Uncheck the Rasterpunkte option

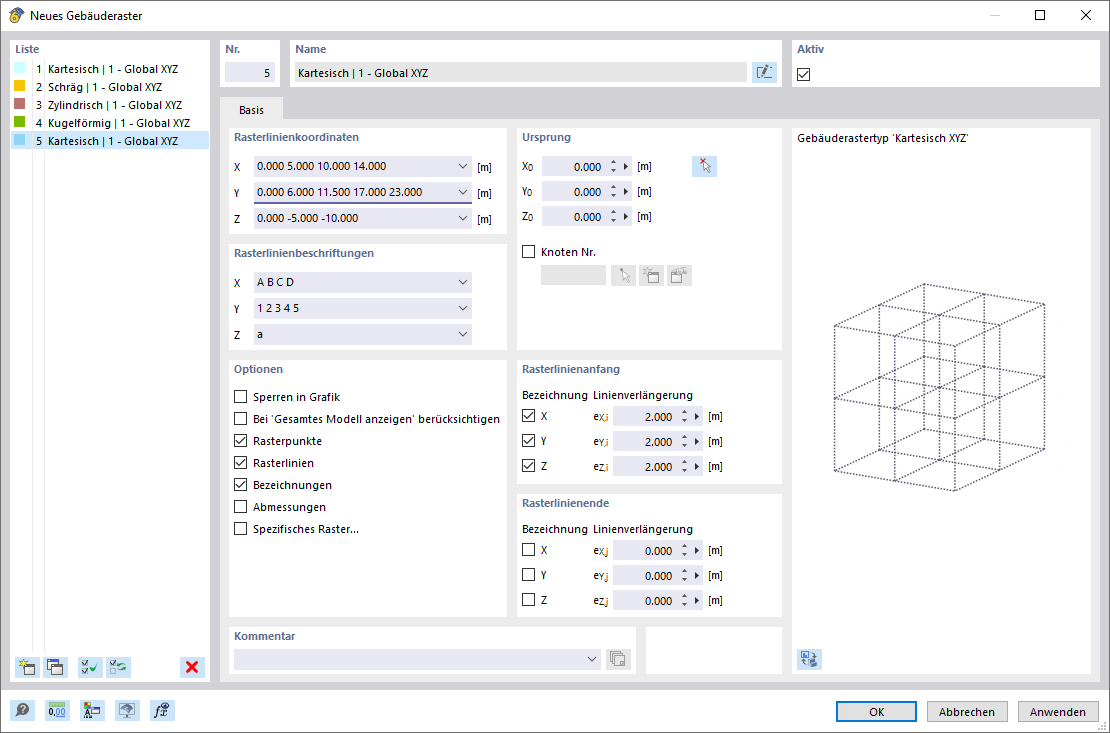pos(241,441)
